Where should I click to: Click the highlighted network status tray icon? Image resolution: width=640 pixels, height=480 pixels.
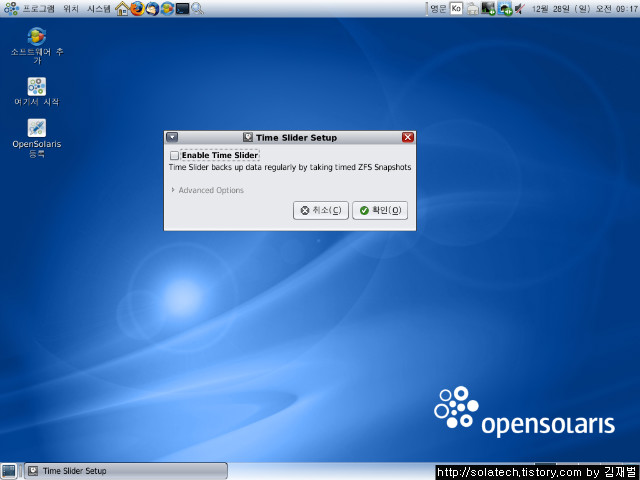tap(505, 9)
